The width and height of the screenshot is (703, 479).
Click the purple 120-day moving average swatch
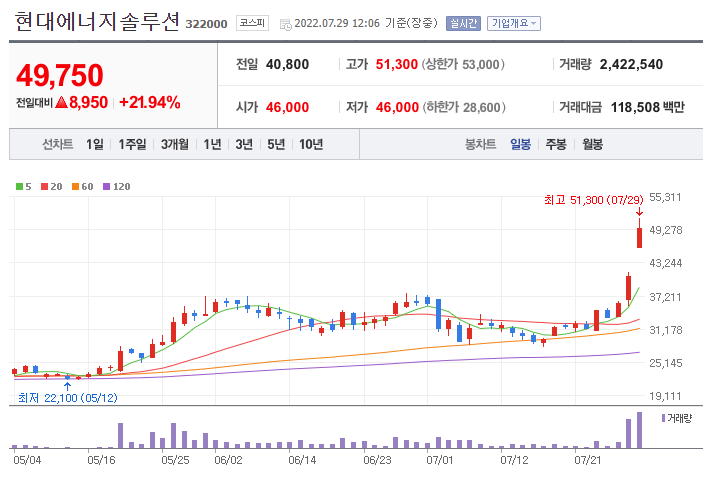107,187
